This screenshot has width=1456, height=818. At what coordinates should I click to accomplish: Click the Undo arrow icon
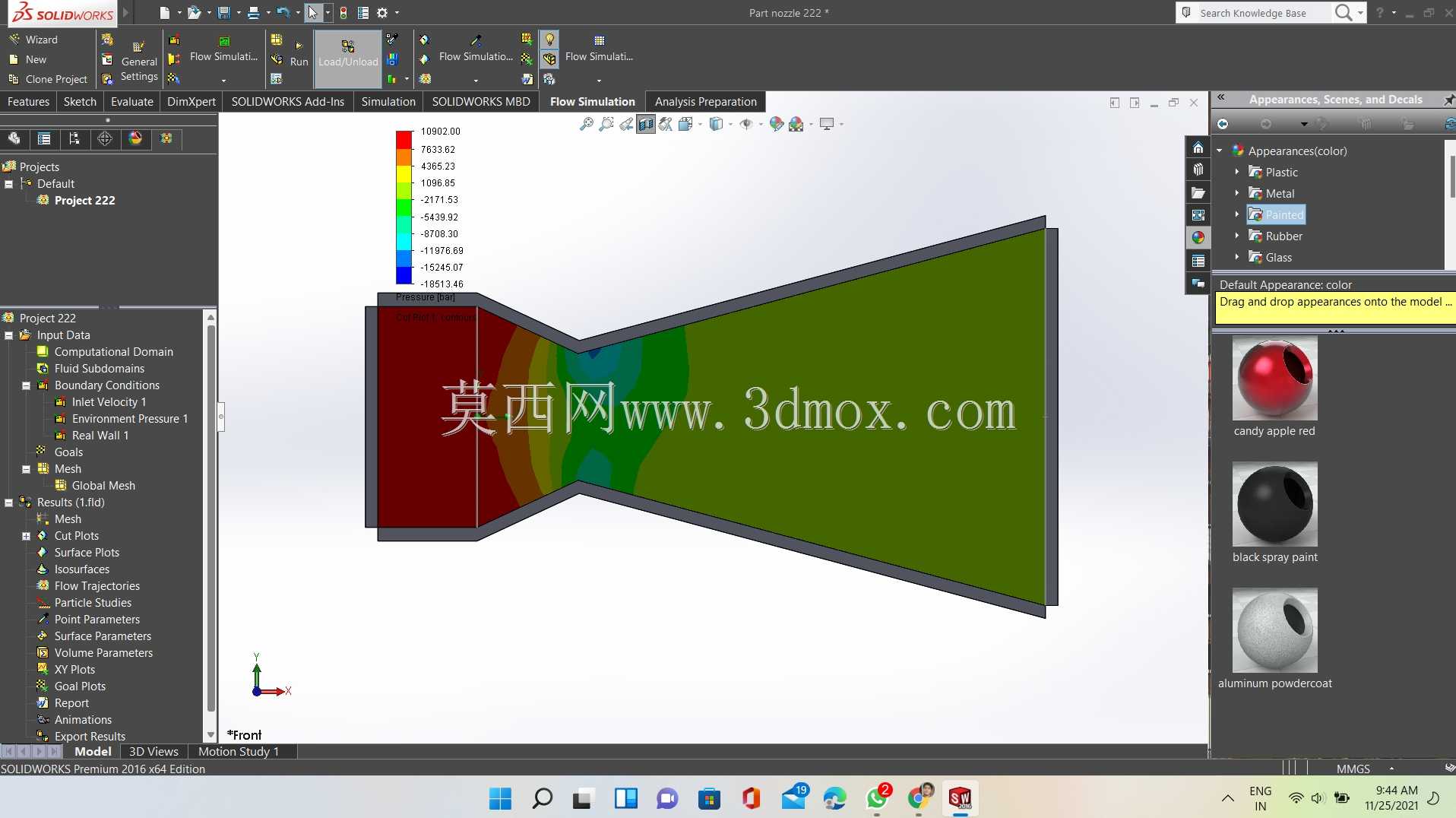(283, 13)
